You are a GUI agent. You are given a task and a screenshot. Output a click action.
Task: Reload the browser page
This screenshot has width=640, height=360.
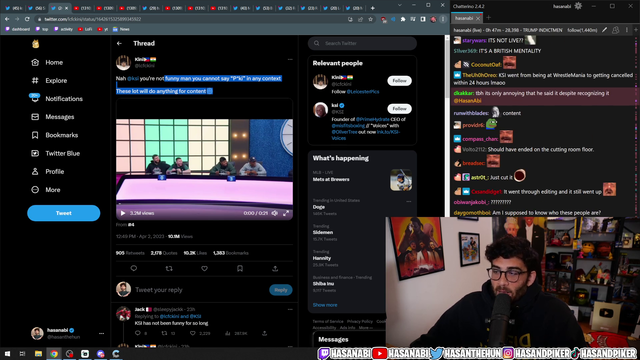pyautogui.click(x=27, y=19)
